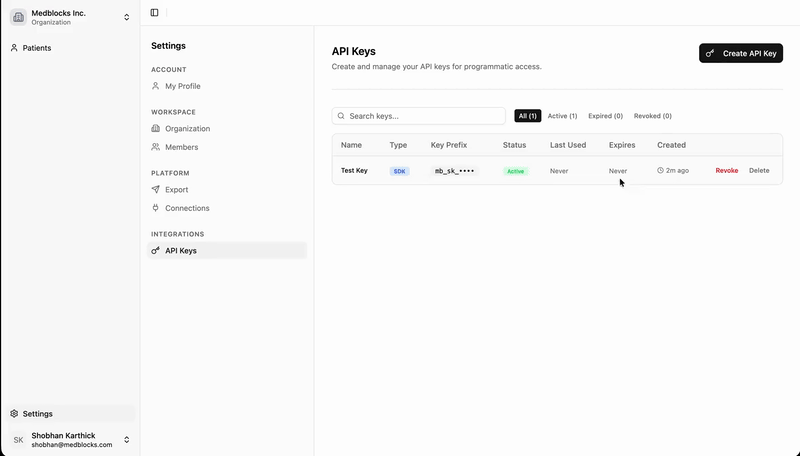
Task: Click the Test Key name cell
Action: 354,170
